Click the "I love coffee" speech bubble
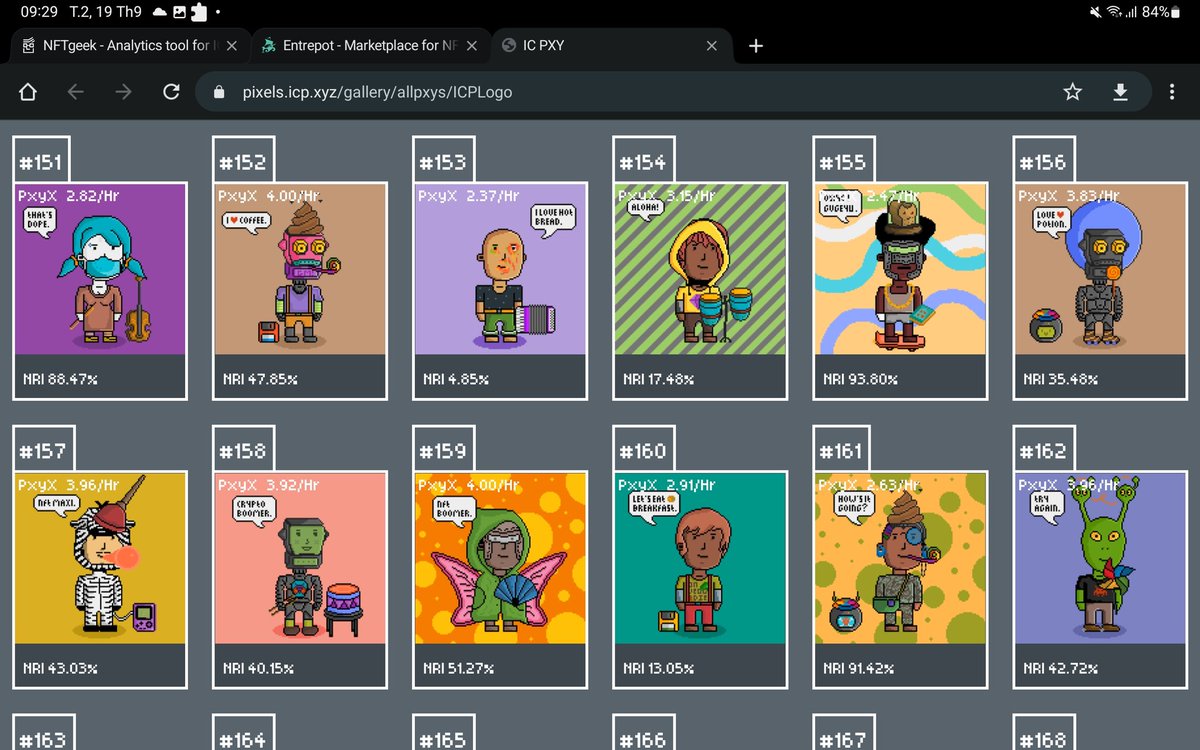 [247, 221]
